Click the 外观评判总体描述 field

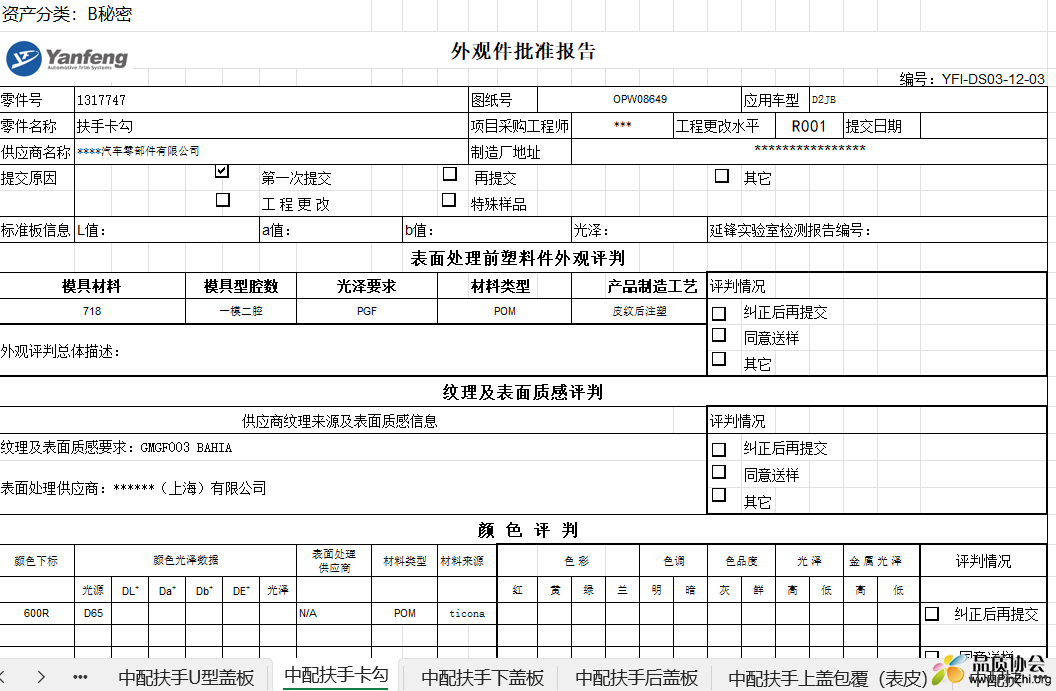353,351
